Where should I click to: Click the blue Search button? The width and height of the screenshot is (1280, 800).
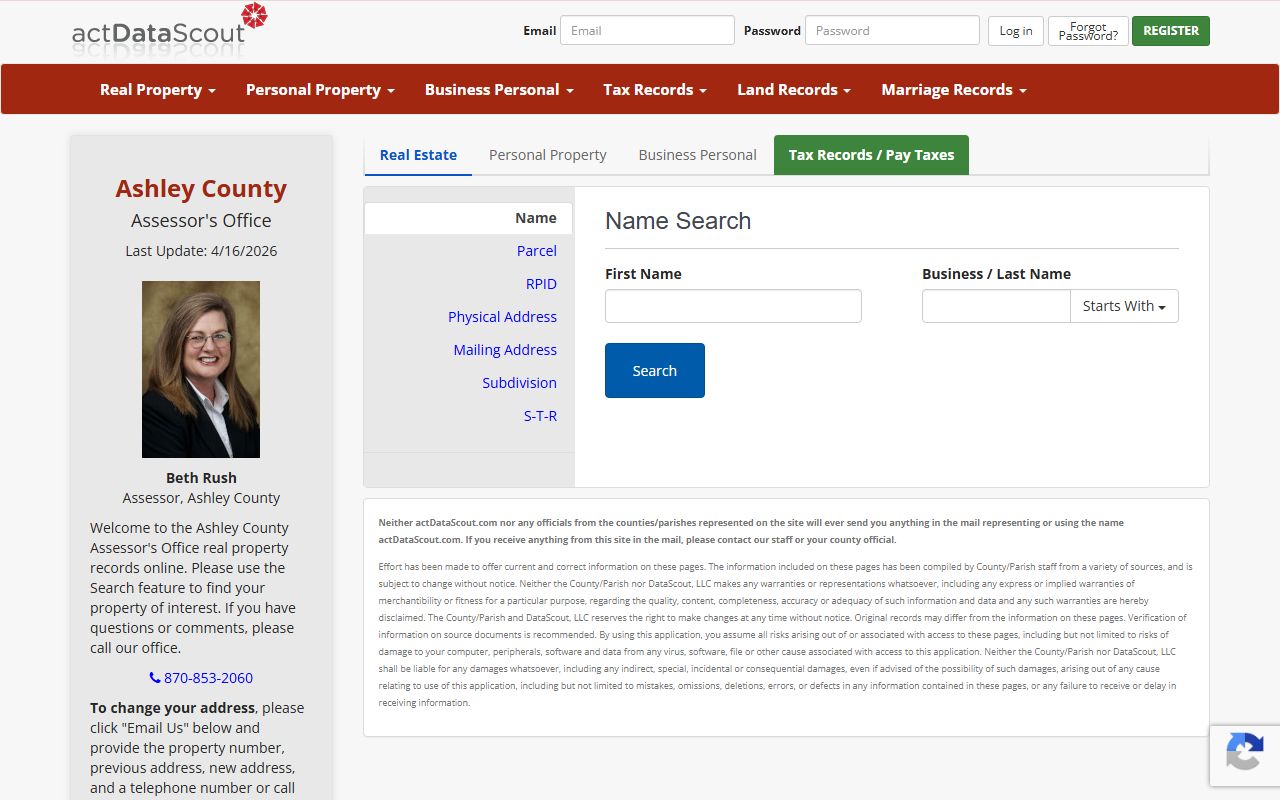(x=655, y=370)
